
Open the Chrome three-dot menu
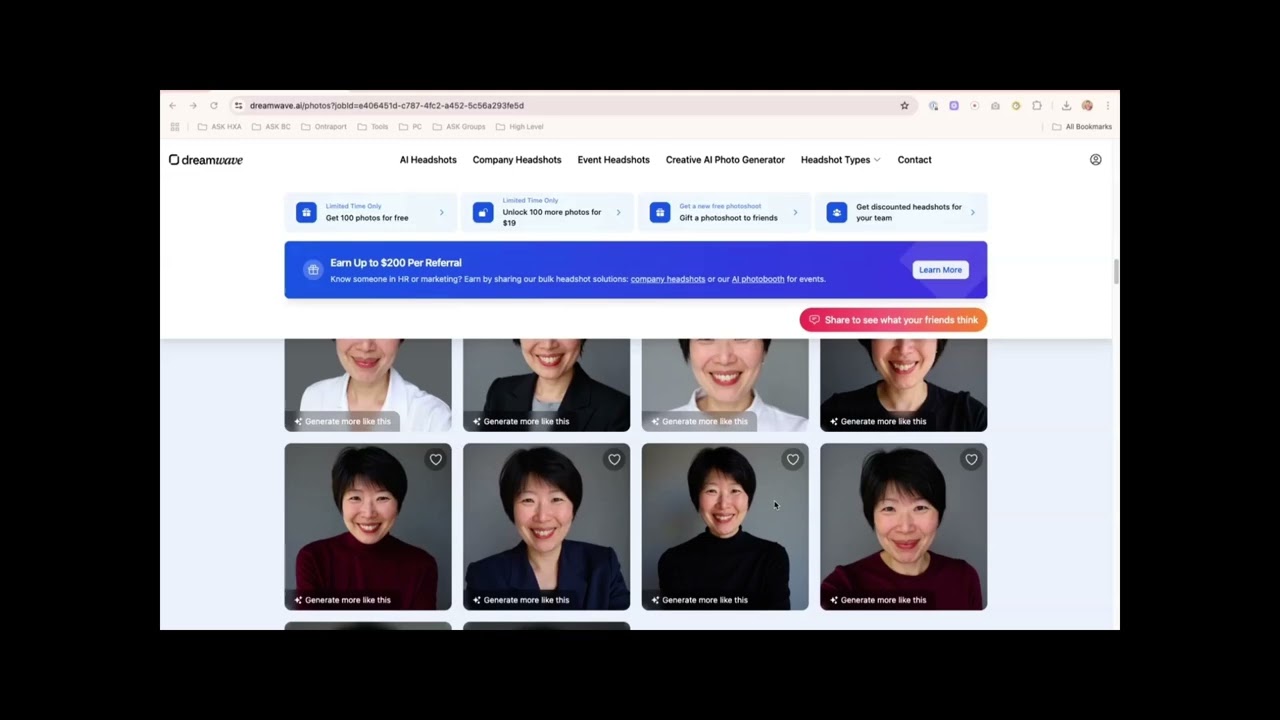point(1107,105)
